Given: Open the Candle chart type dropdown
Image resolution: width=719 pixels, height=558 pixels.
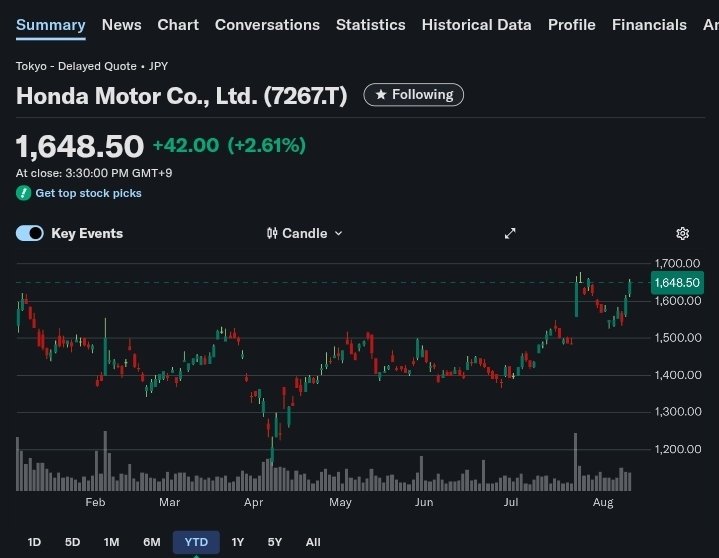Looking at the screenshot, I should tap(304, 233).
